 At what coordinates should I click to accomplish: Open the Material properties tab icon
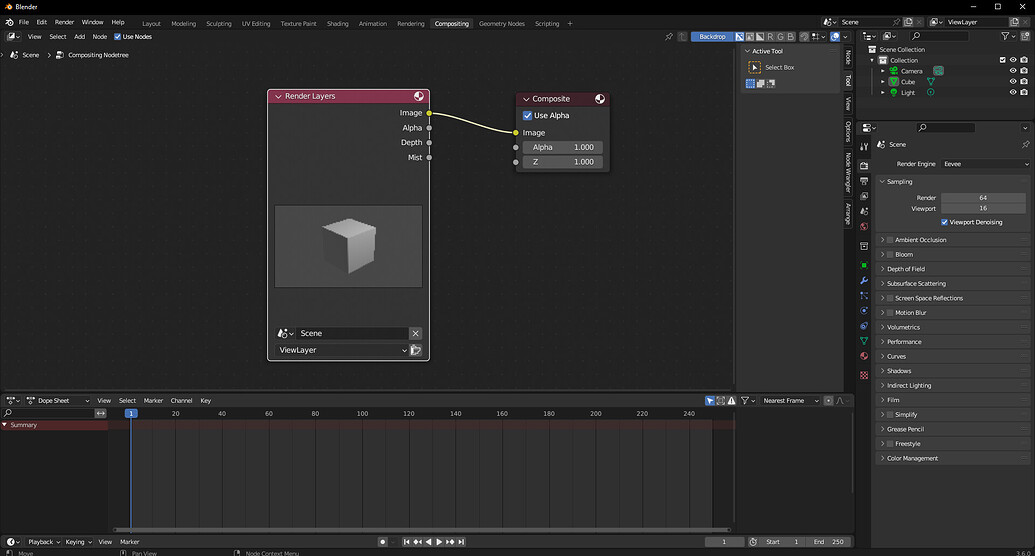[864, 356]
